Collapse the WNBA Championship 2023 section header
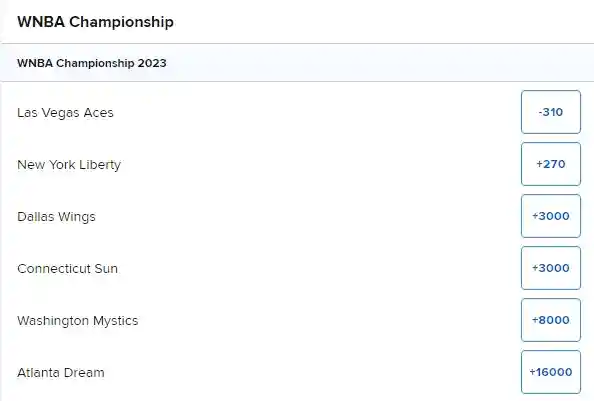The image size is (594, 401). [x=297, y=63]
